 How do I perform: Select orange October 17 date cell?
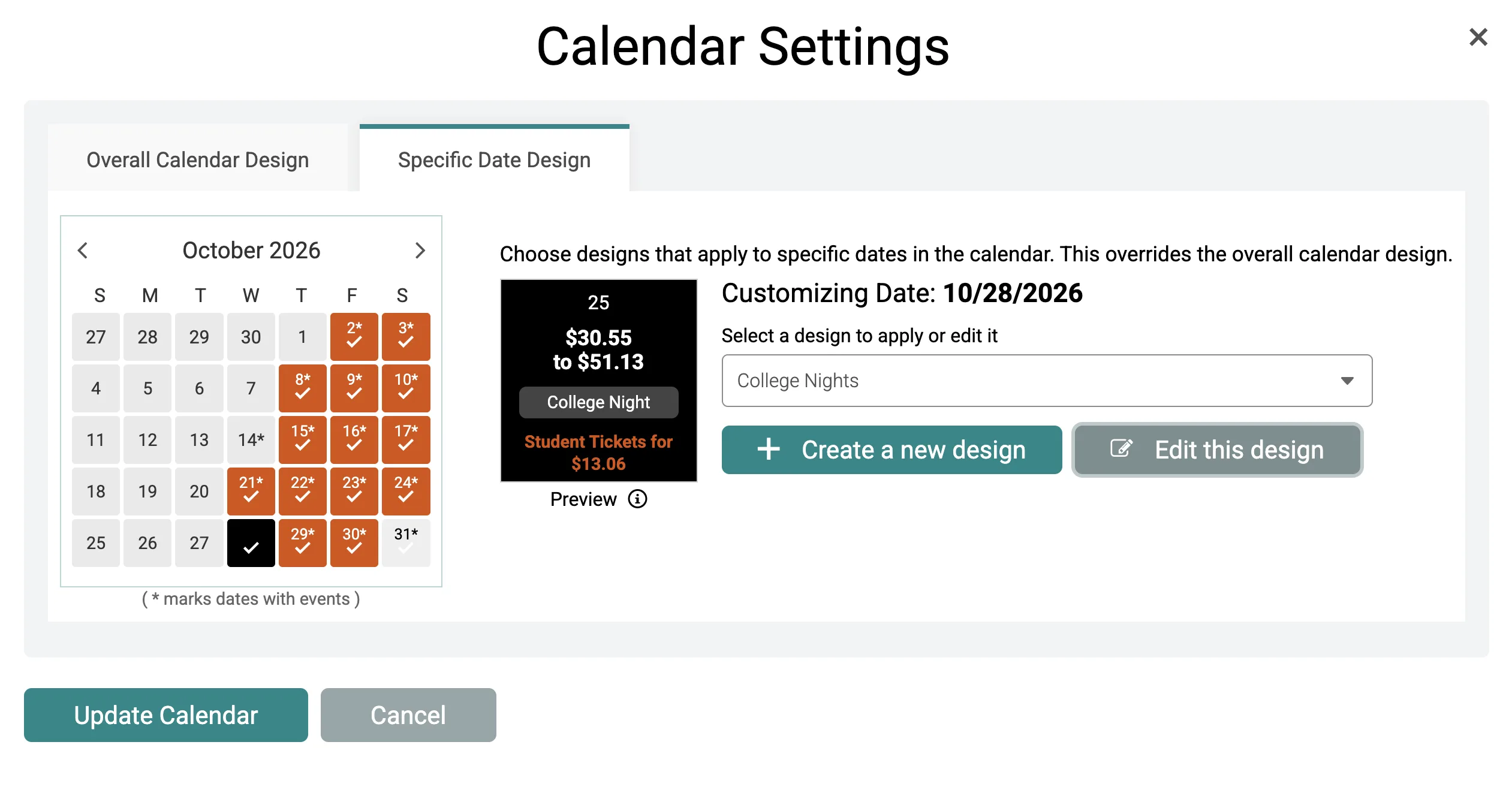click(x=406, y=439)
